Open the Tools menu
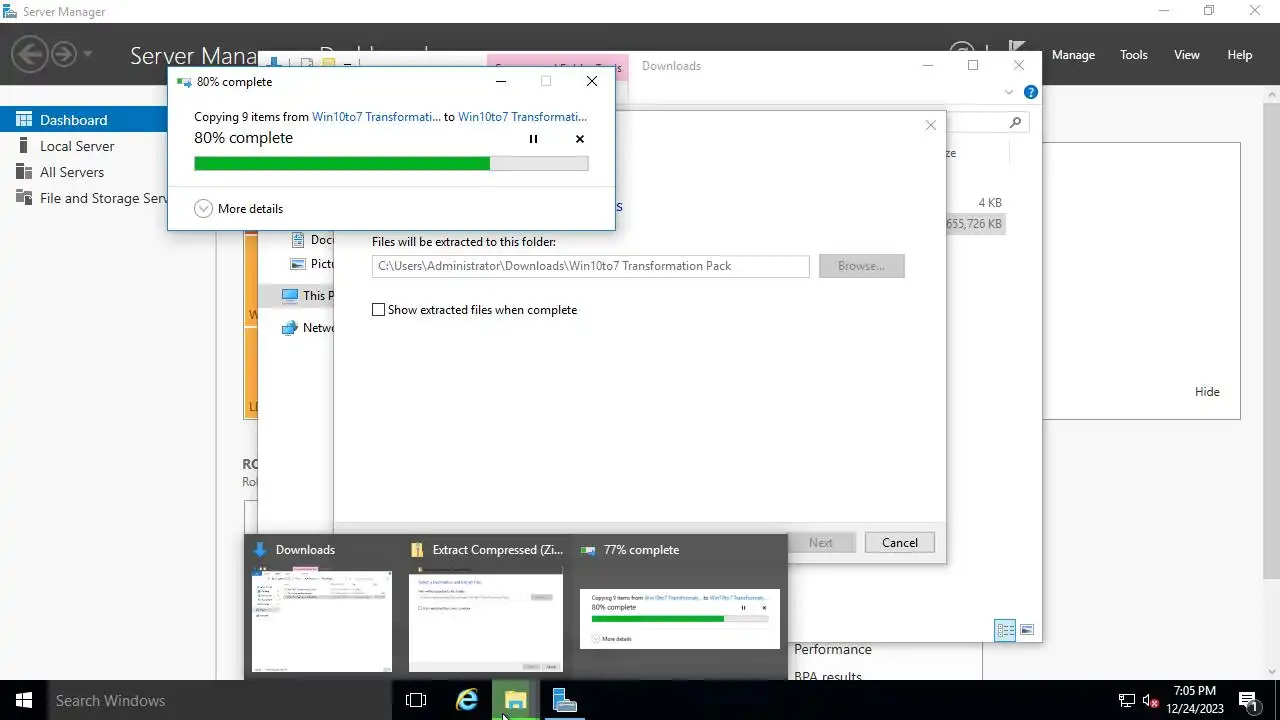The image size is (1280, 720). (x=1133, y=55)
